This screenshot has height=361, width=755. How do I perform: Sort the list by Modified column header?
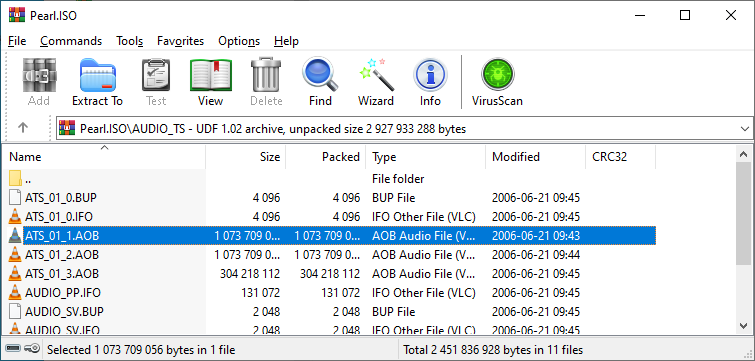535,156
